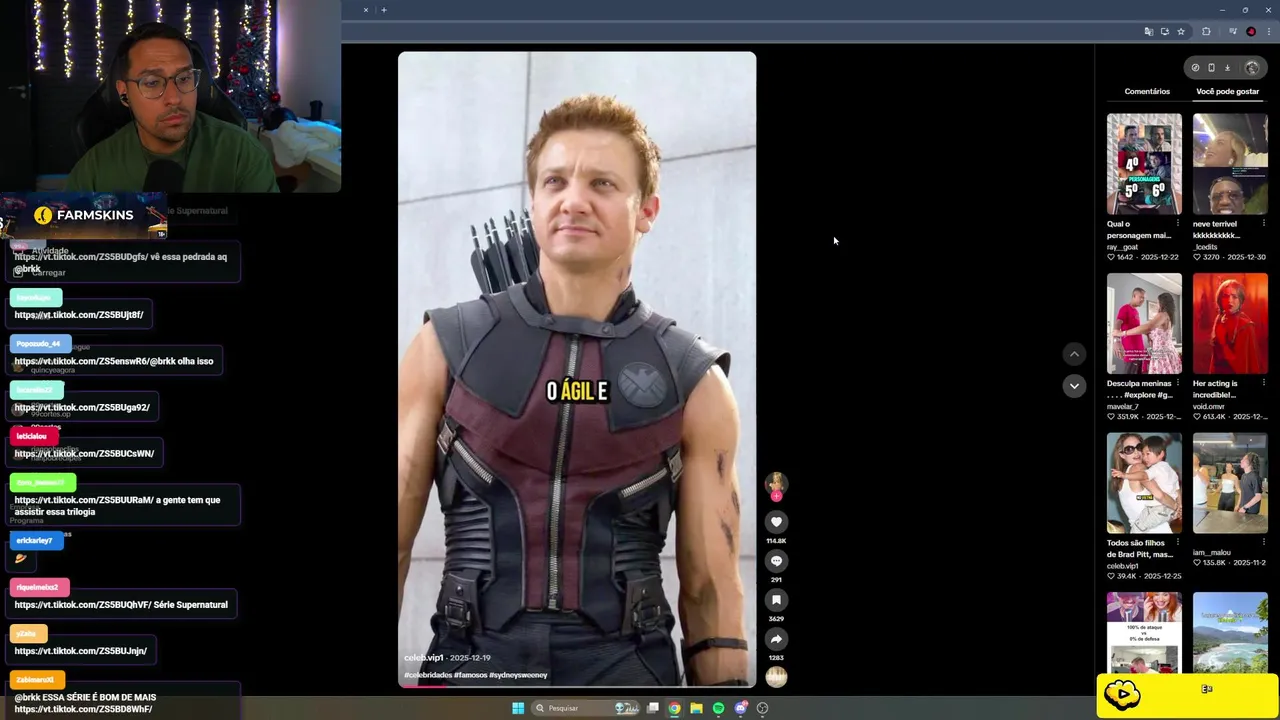Click the ZS5BUJnjn TikTok link in chat
The height and width of the screenshot is (720, 1280).
81,651
